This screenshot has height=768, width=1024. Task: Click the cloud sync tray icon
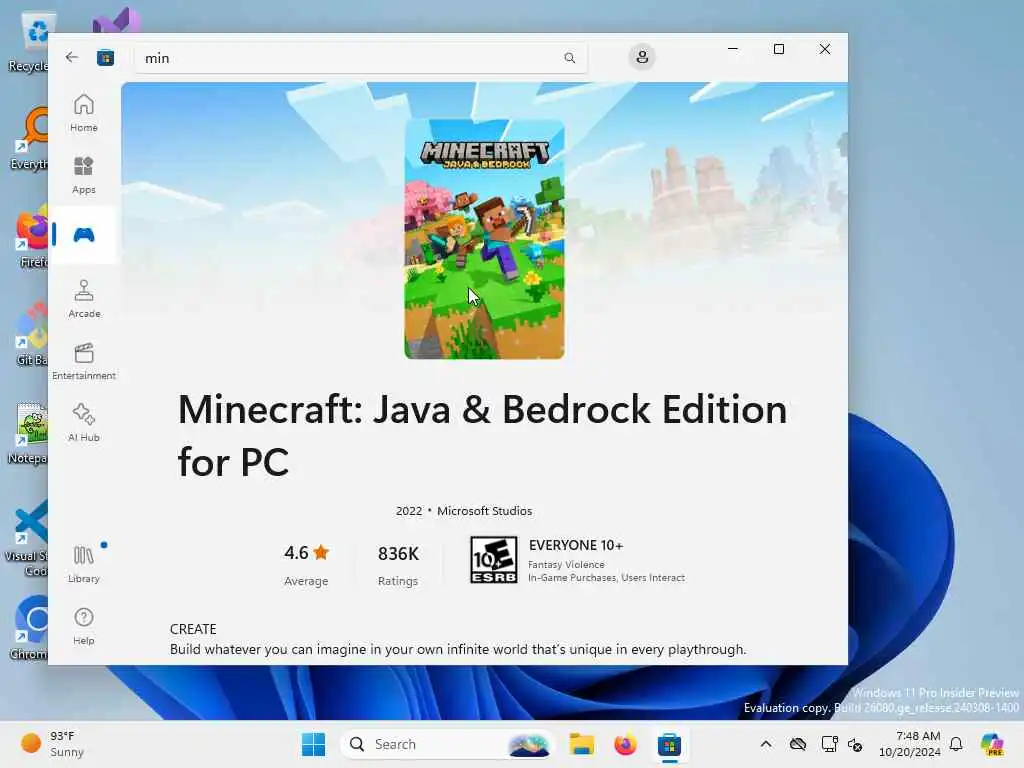(x=797, y=744)
